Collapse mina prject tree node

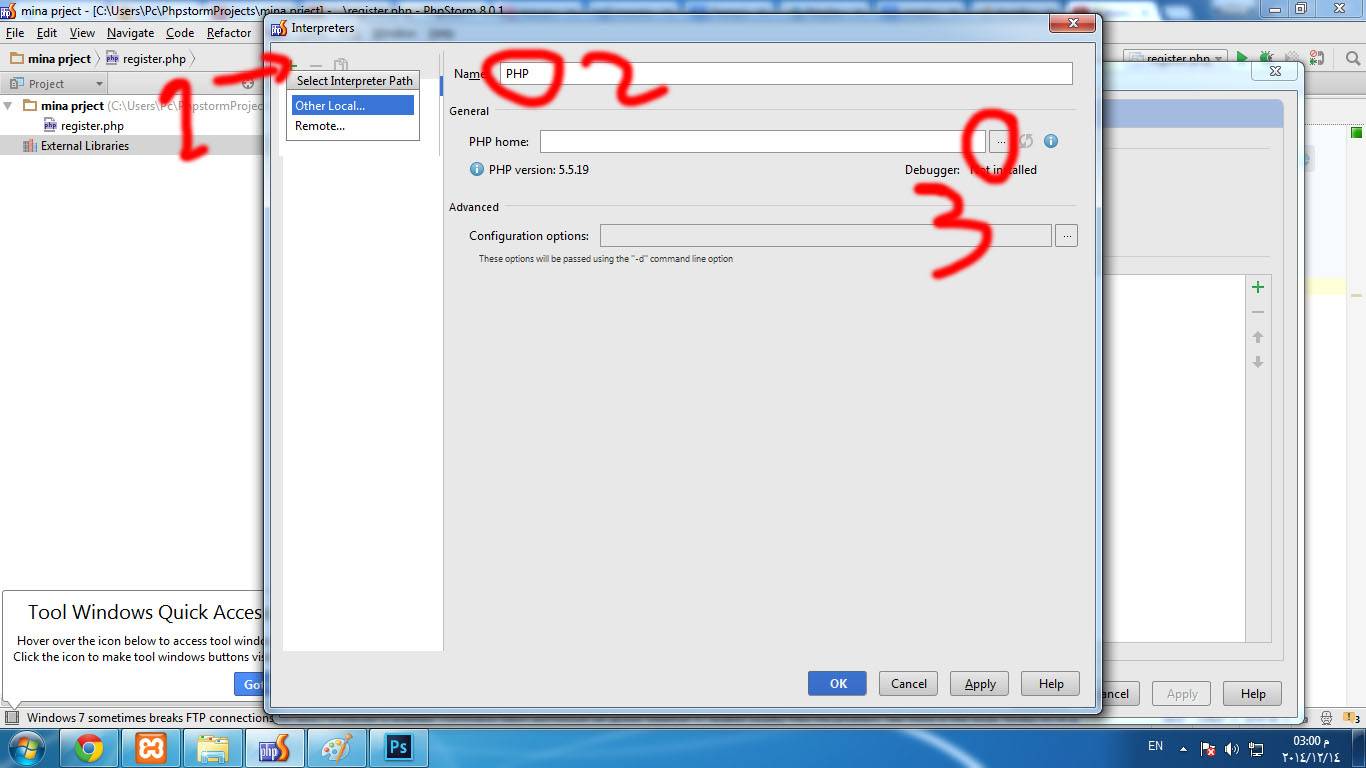pos(9,105)
